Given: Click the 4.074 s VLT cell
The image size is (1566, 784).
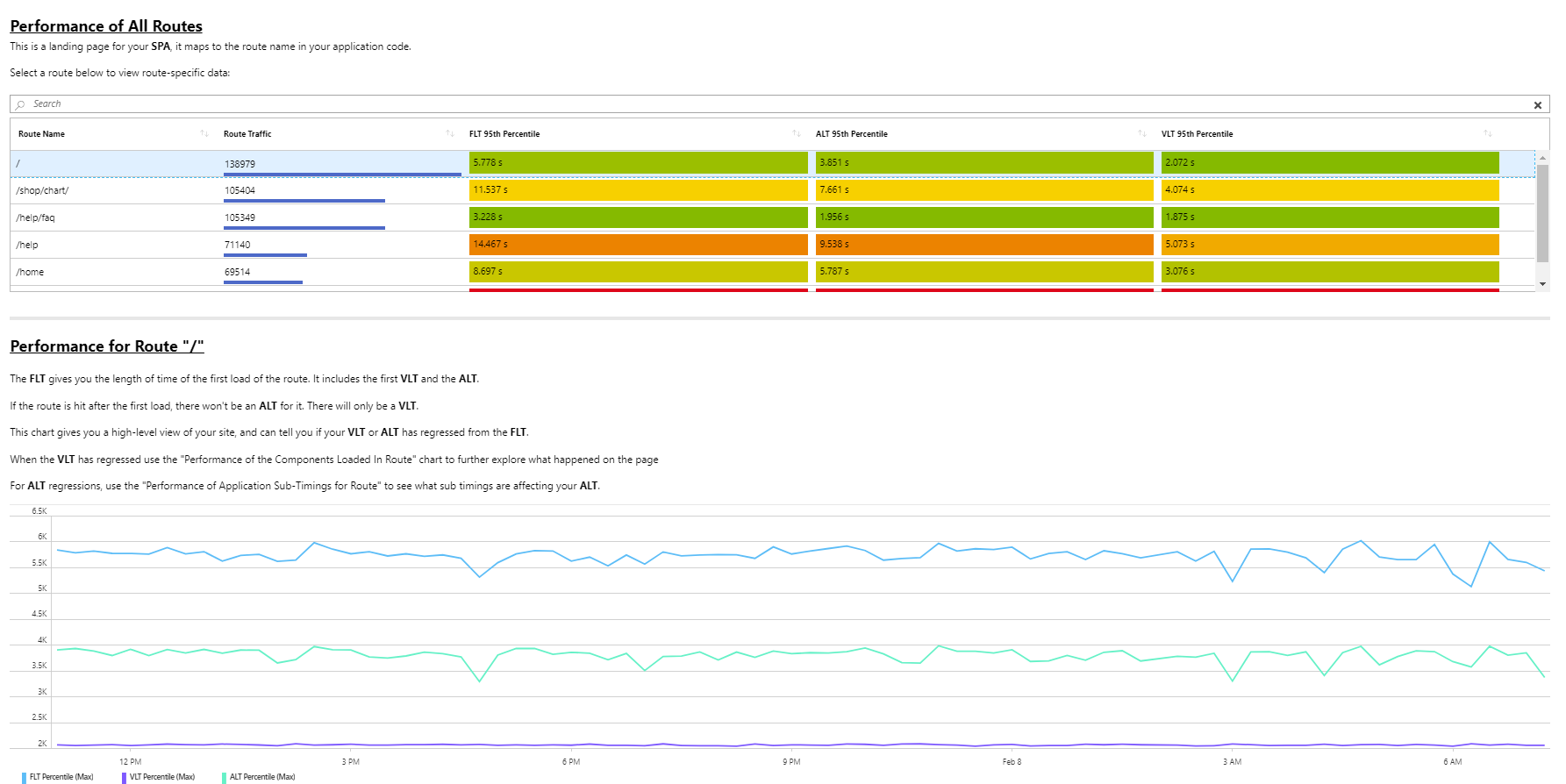Looking at the screenshot, I should click(x=1330, y=189).
